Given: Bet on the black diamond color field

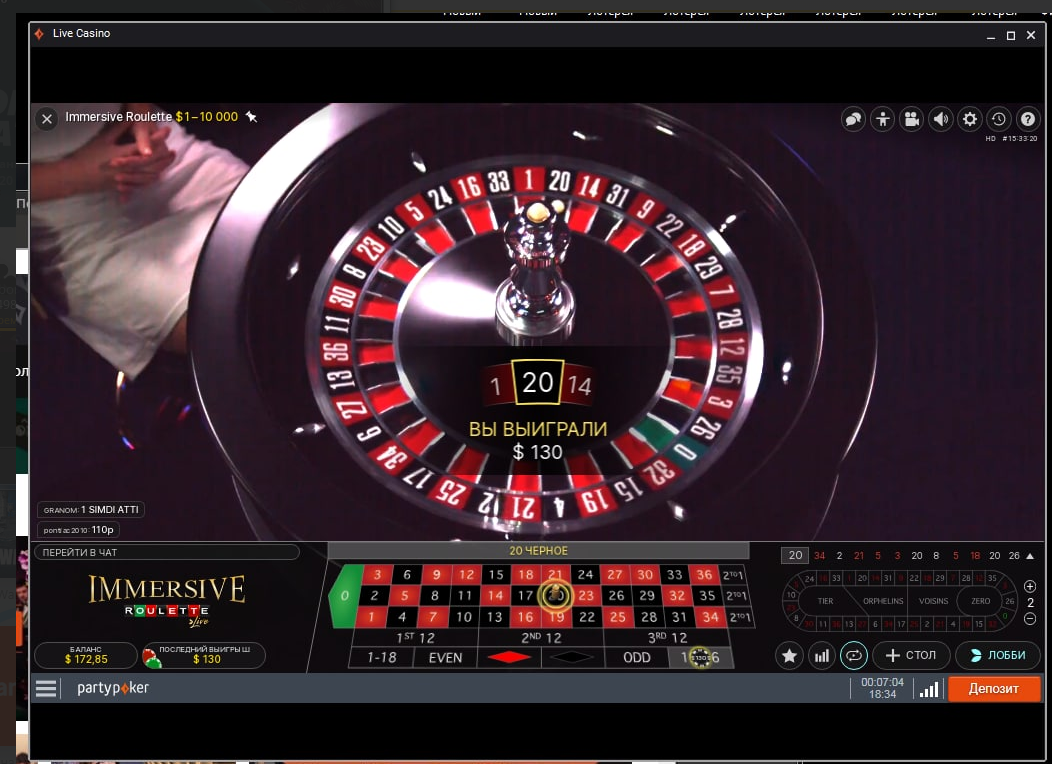Looking at the screenshot, I should (572, 658).
